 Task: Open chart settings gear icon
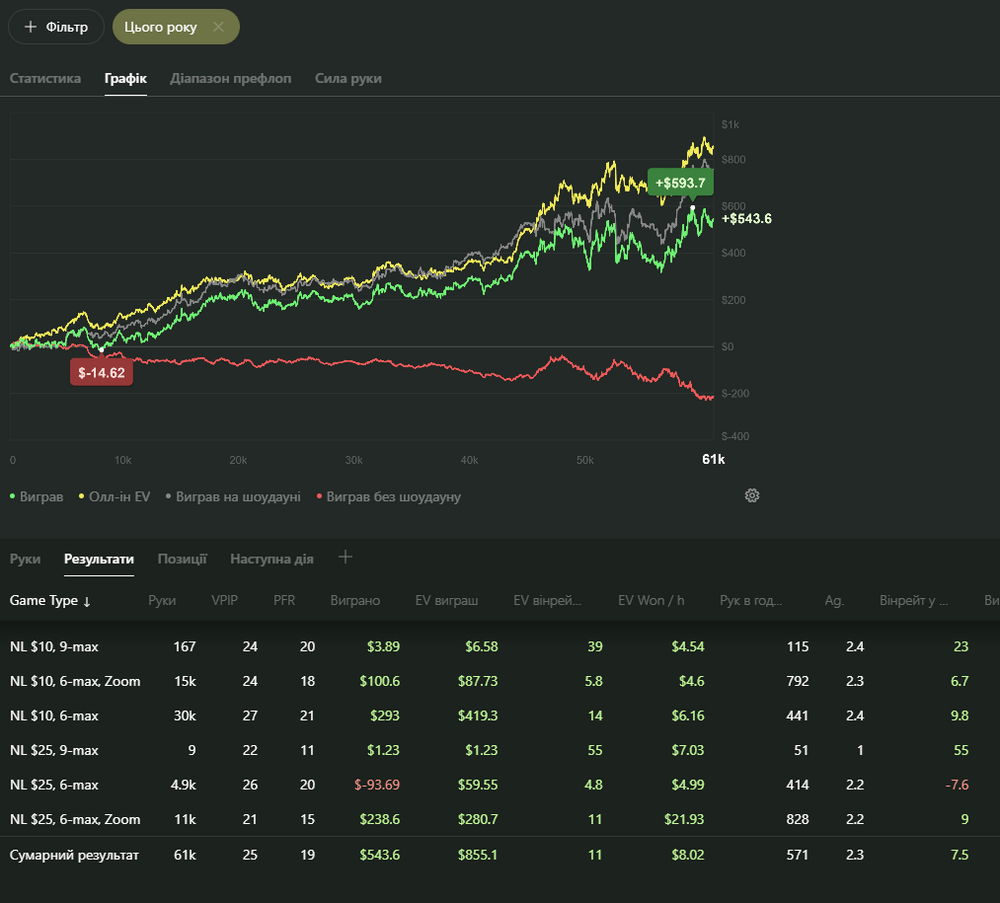click(x=752, y=495)
